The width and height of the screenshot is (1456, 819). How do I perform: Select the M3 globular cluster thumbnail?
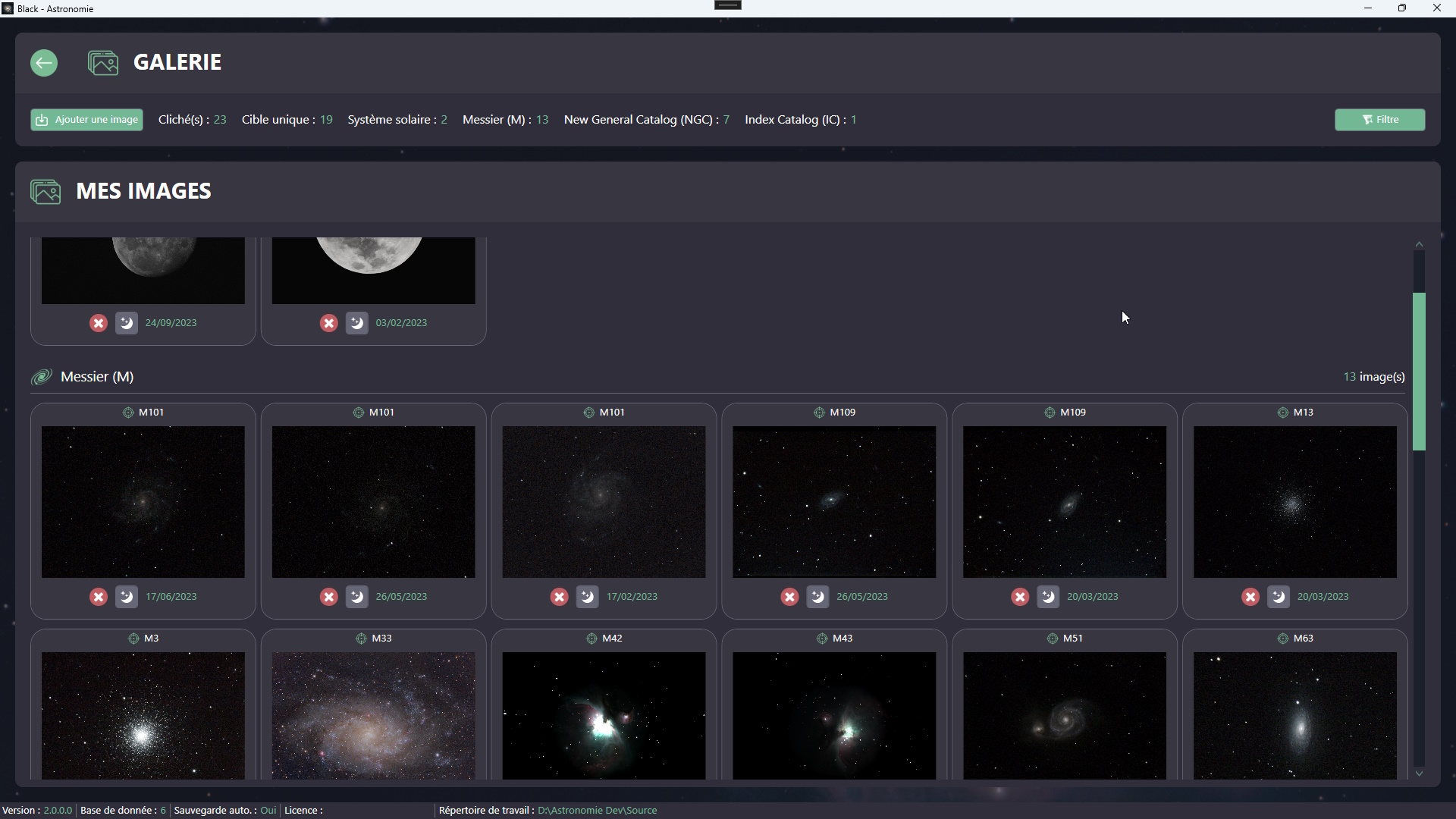[x=143, y=714]
